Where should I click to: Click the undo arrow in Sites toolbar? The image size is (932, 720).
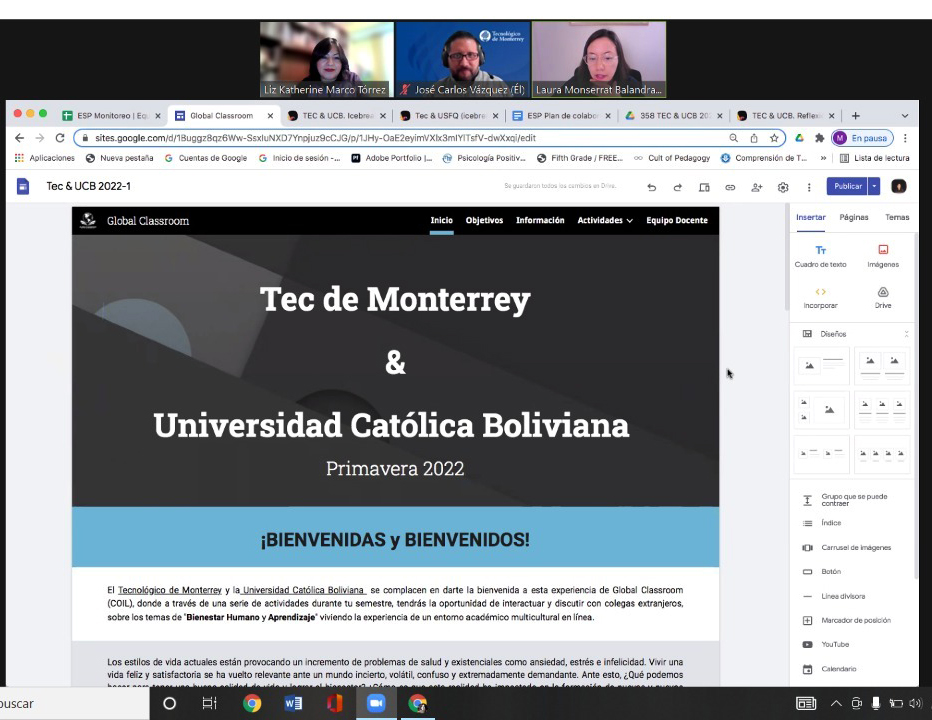652,187
